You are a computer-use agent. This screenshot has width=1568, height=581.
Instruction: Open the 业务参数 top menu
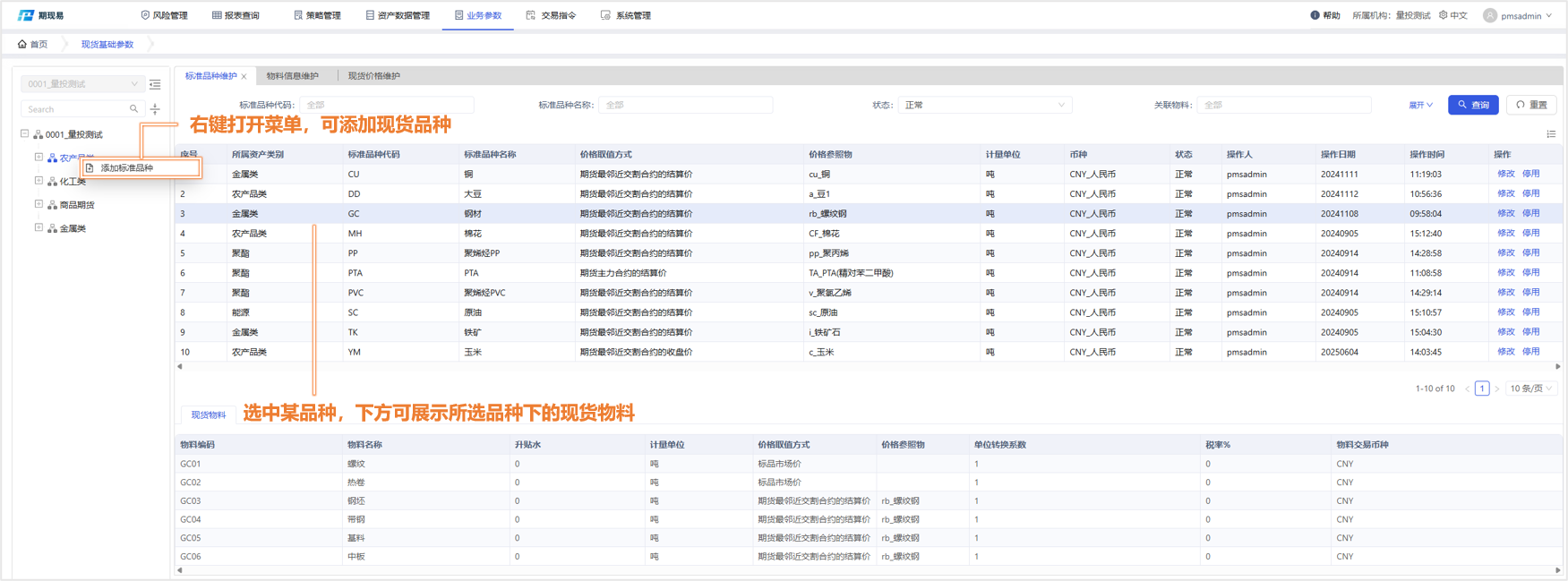point(477,15)
